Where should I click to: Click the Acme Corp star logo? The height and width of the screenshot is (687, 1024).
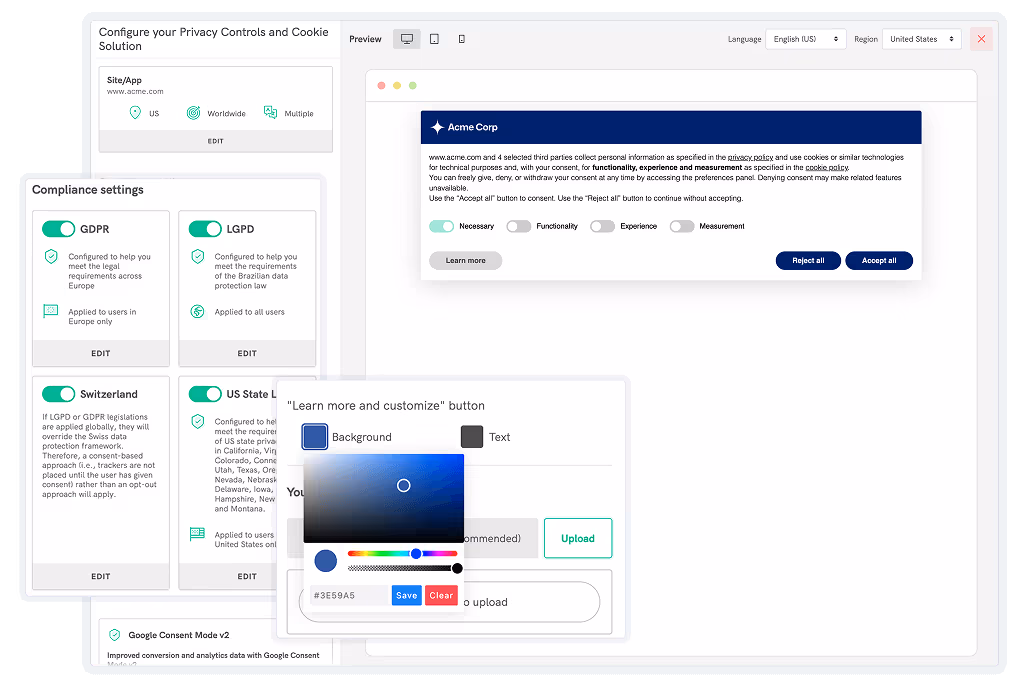point(437,127)
